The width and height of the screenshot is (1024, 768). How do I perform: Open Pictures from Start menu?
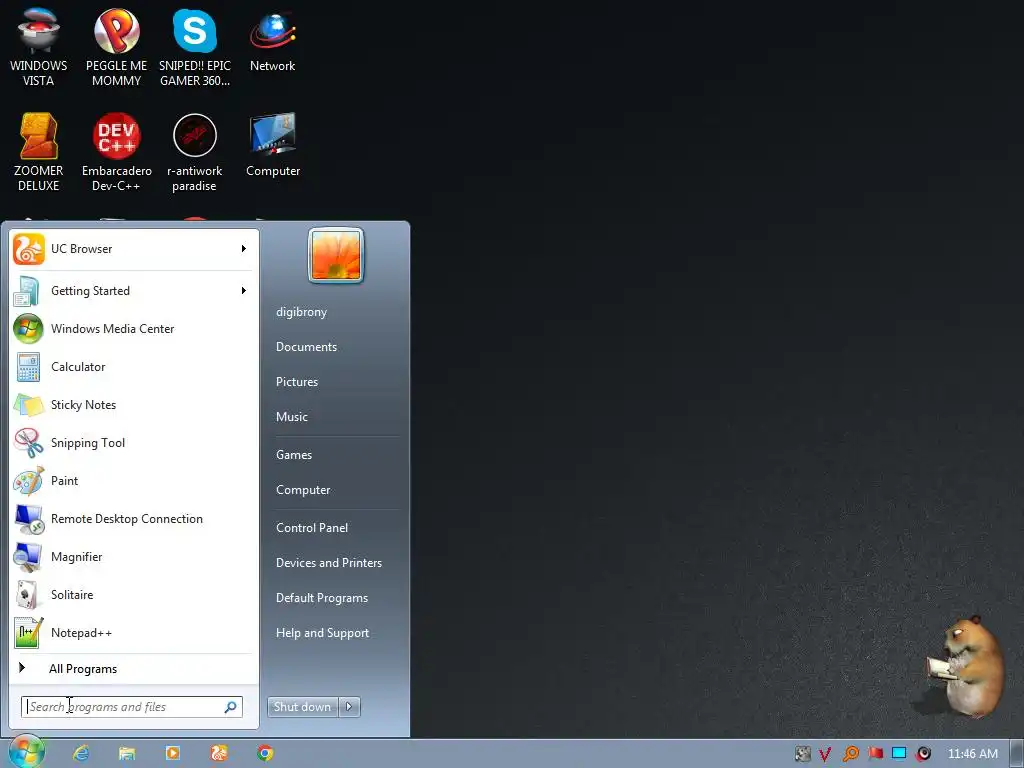pyautogui.click(x=297, y=382)
